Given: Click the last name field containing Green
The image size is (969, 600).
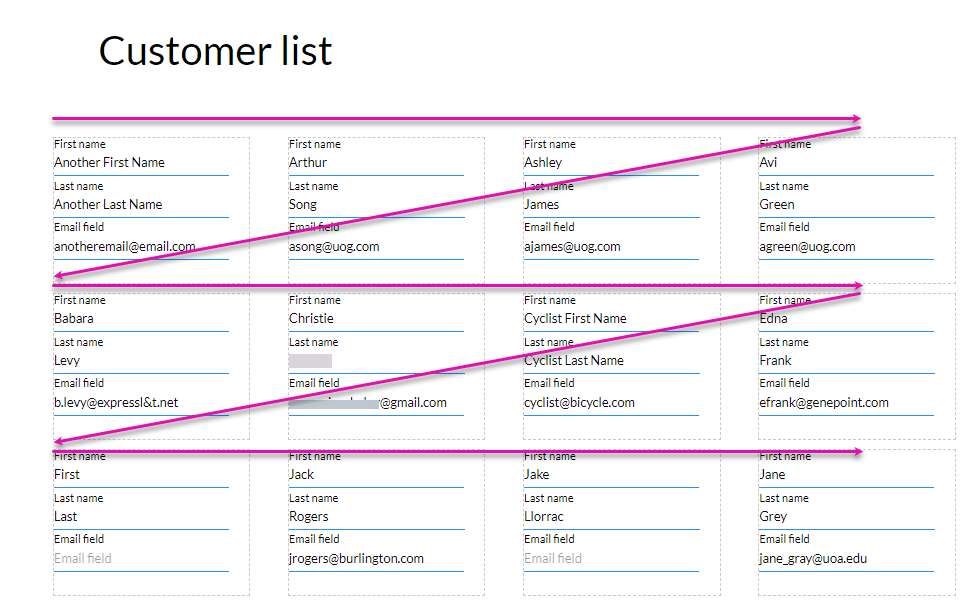Looking at the screenshot, I should click(x=845, y=205).
